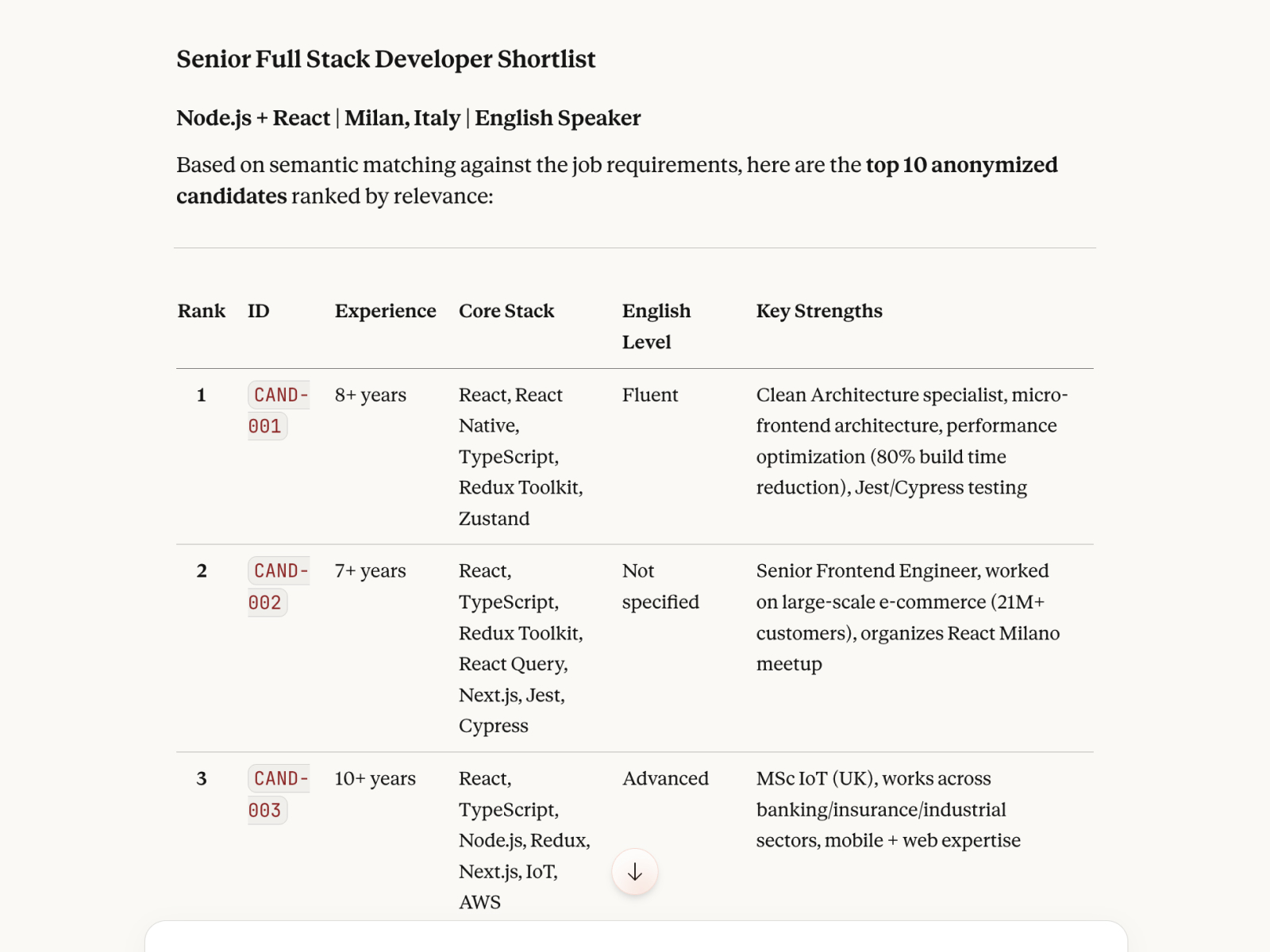
Task: Click the '8+ years' experience cell
Action: (371, 395)
